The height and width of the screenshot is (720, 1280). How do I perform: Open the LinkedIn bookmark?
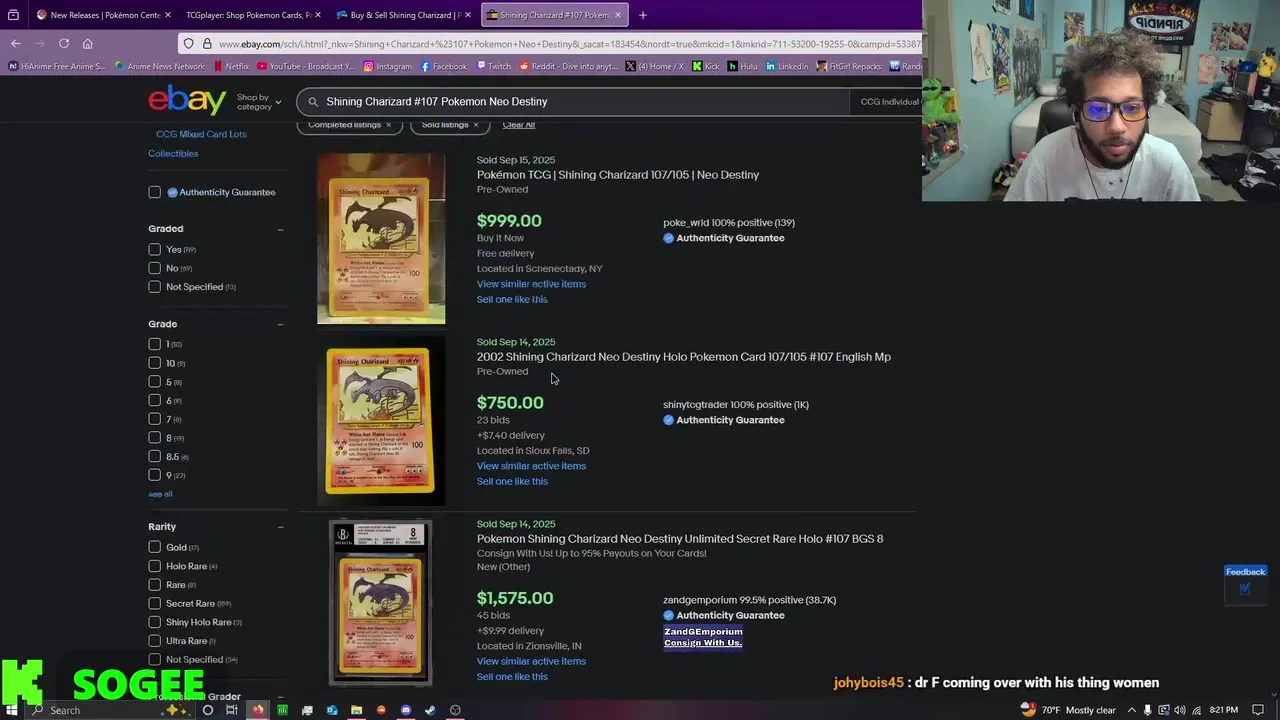click(786, 66)
